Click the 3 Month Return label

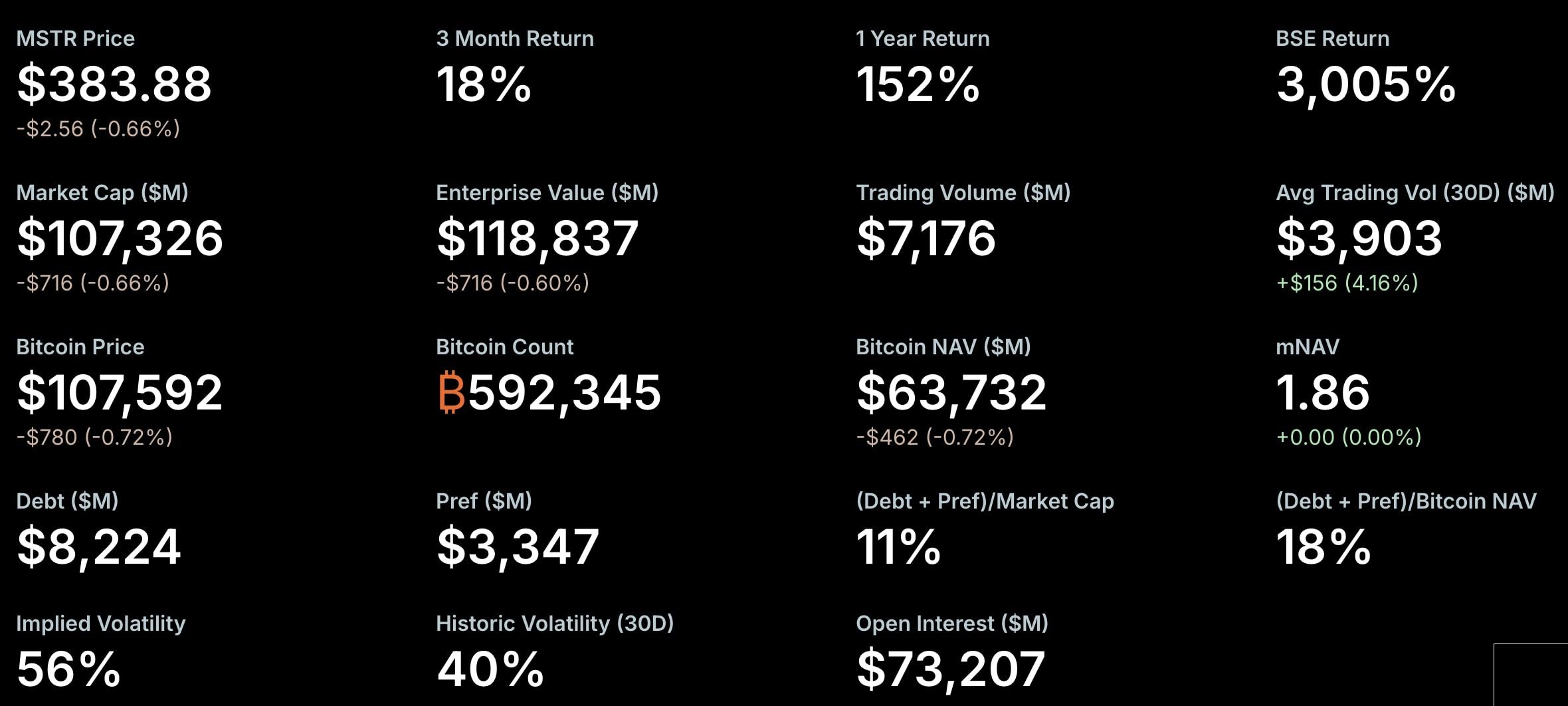pos(515,39)
